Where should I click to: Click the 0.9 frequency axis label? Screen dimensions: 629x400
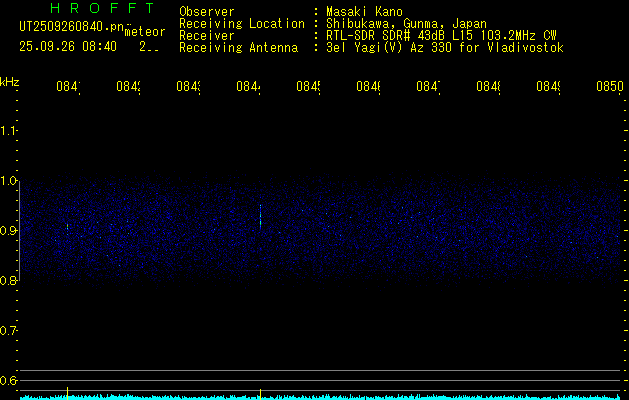coord(9,231)
